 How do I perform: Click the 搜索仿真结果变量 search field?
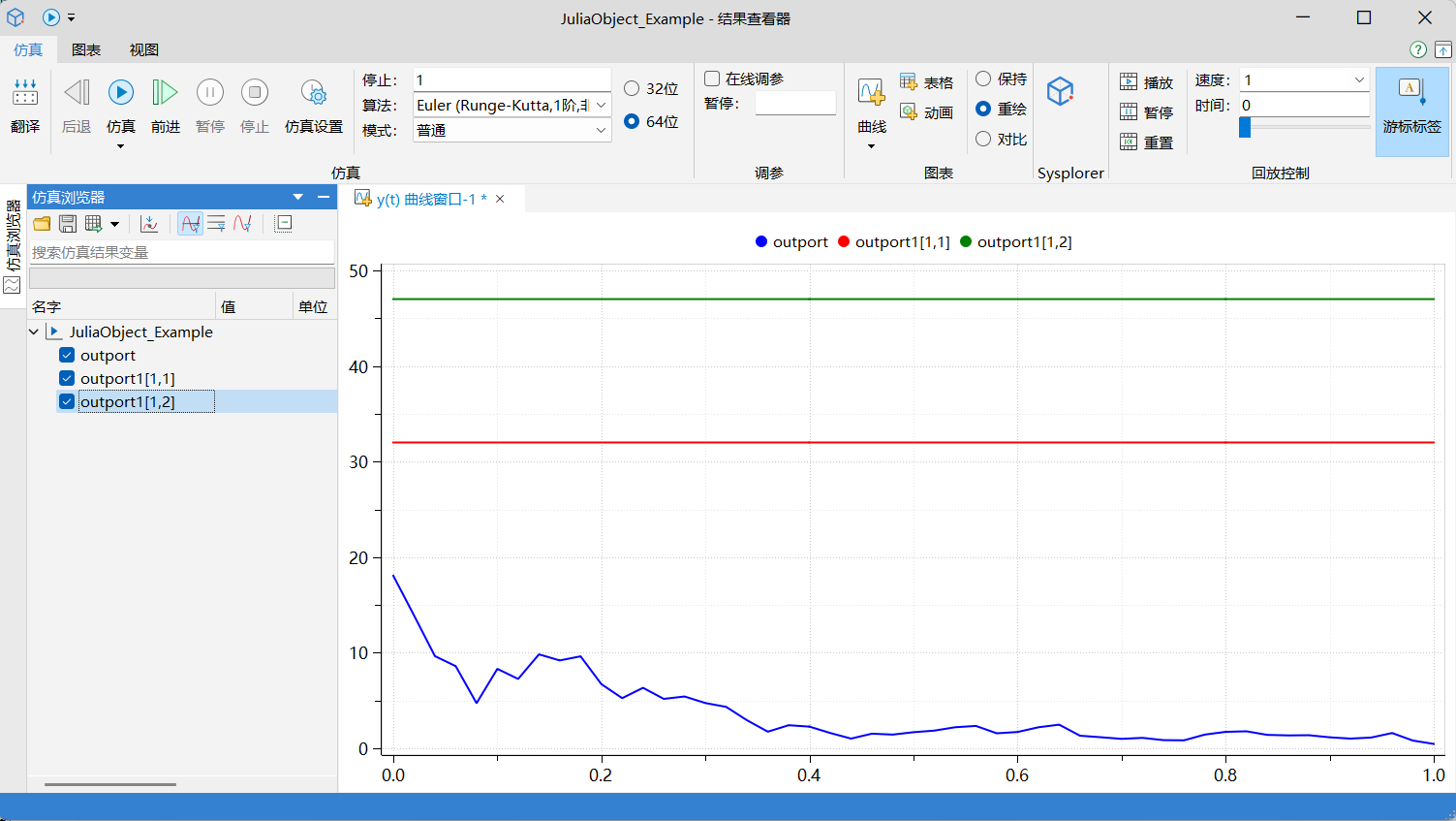181,252
